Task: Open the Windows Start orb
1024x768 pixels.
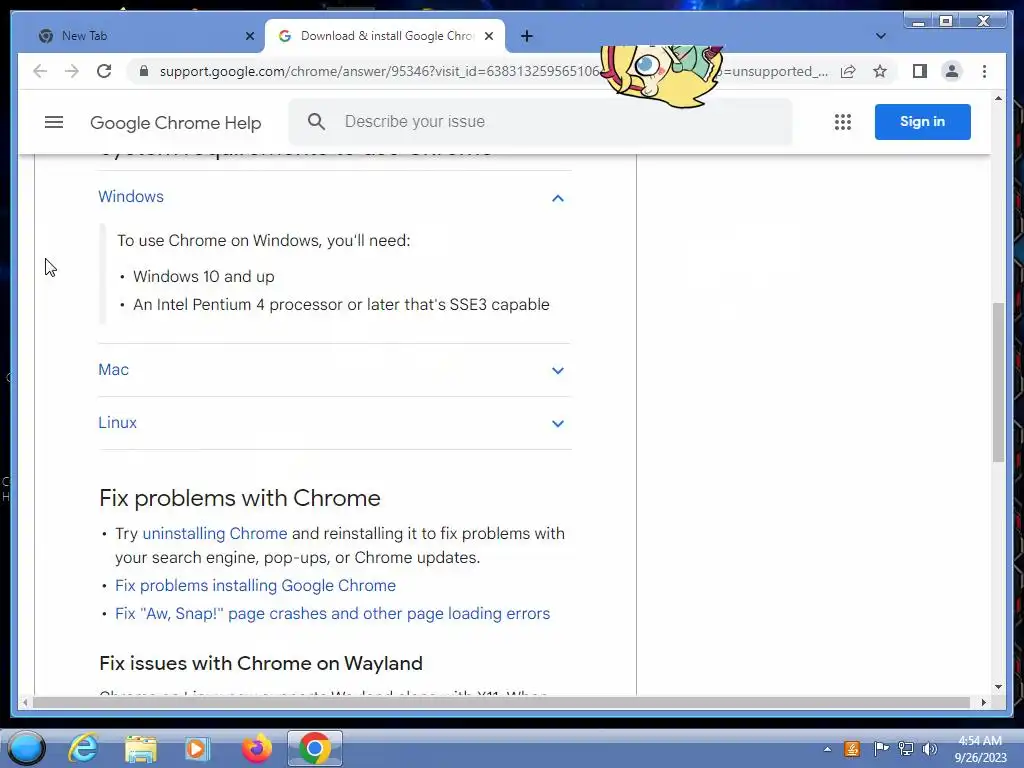Action: (x=26, y=748)
